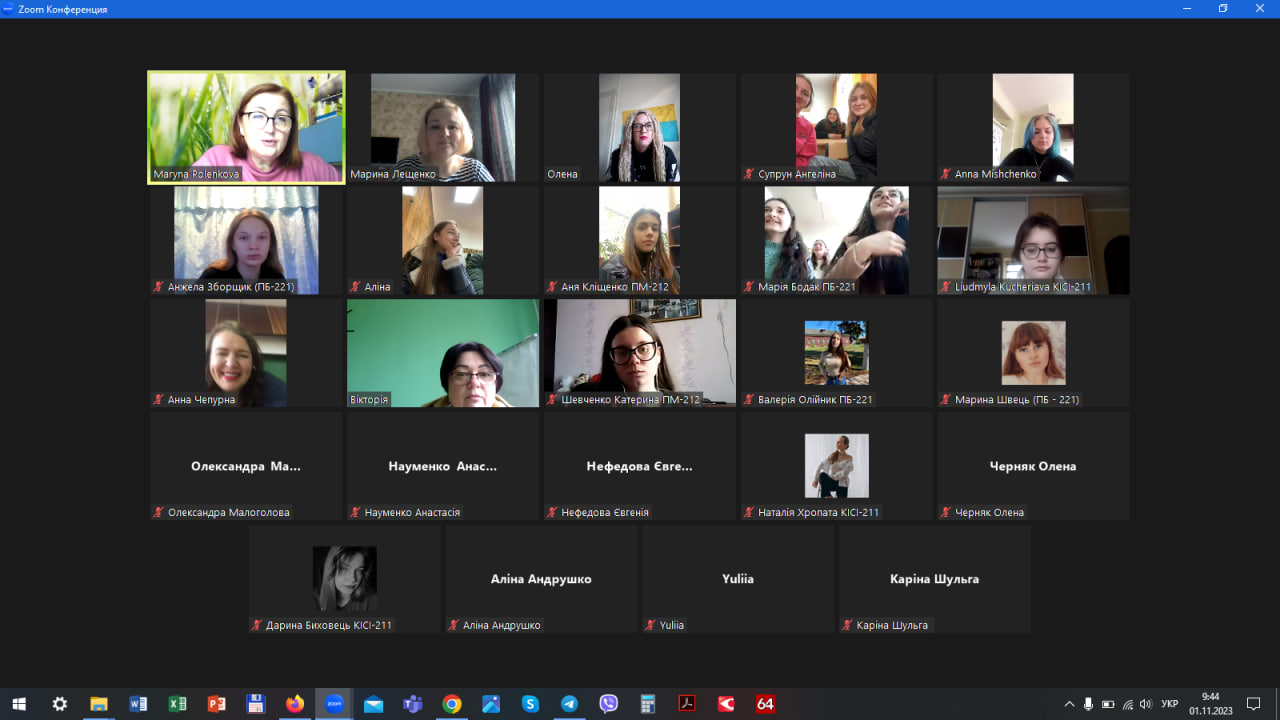The width and height of the screenshot is (1280, 720).
Task: Open PowerPoint from the taskbar
Action: point(216,704)
